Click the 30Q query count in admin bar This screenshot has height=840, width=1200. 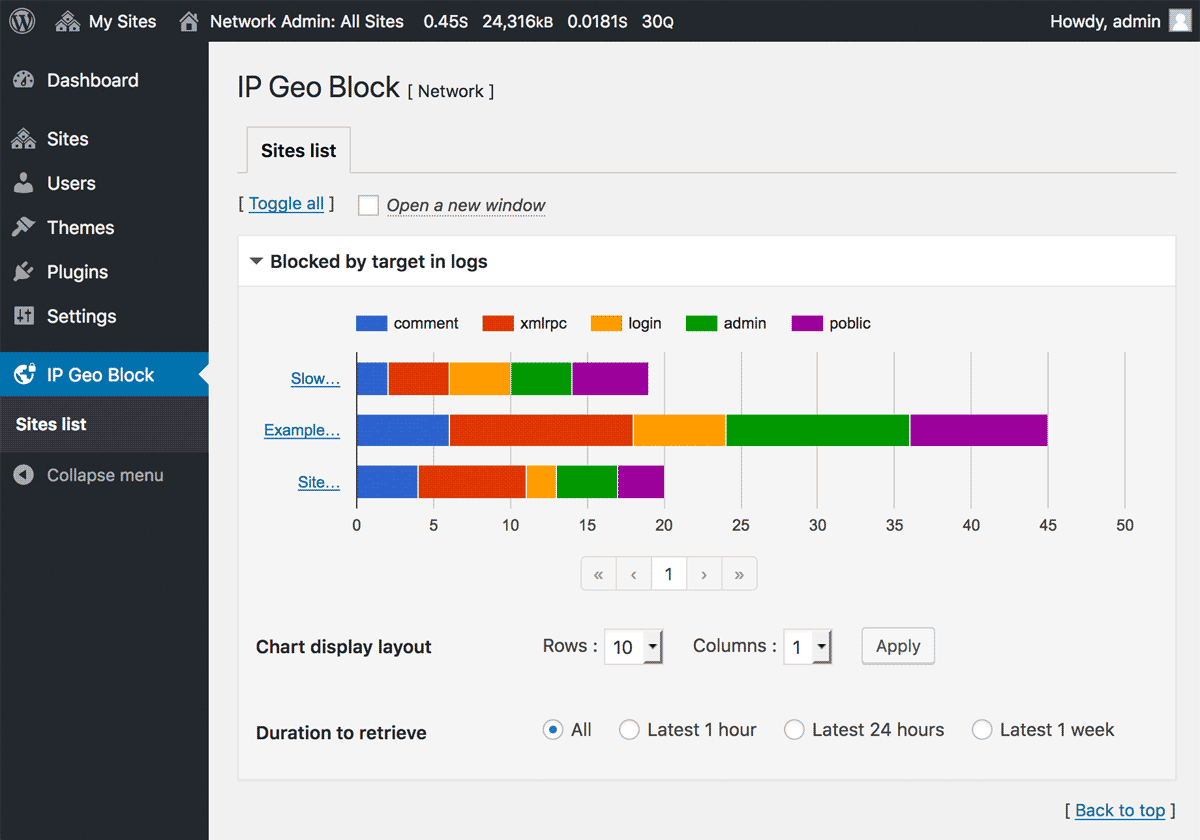point(657,21)
